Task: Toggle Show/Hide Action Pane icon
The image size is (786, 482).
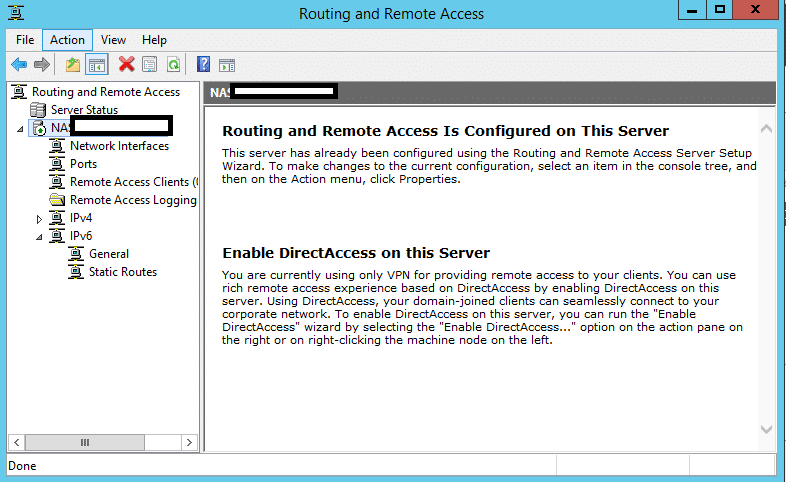Action: pos(227,65)
